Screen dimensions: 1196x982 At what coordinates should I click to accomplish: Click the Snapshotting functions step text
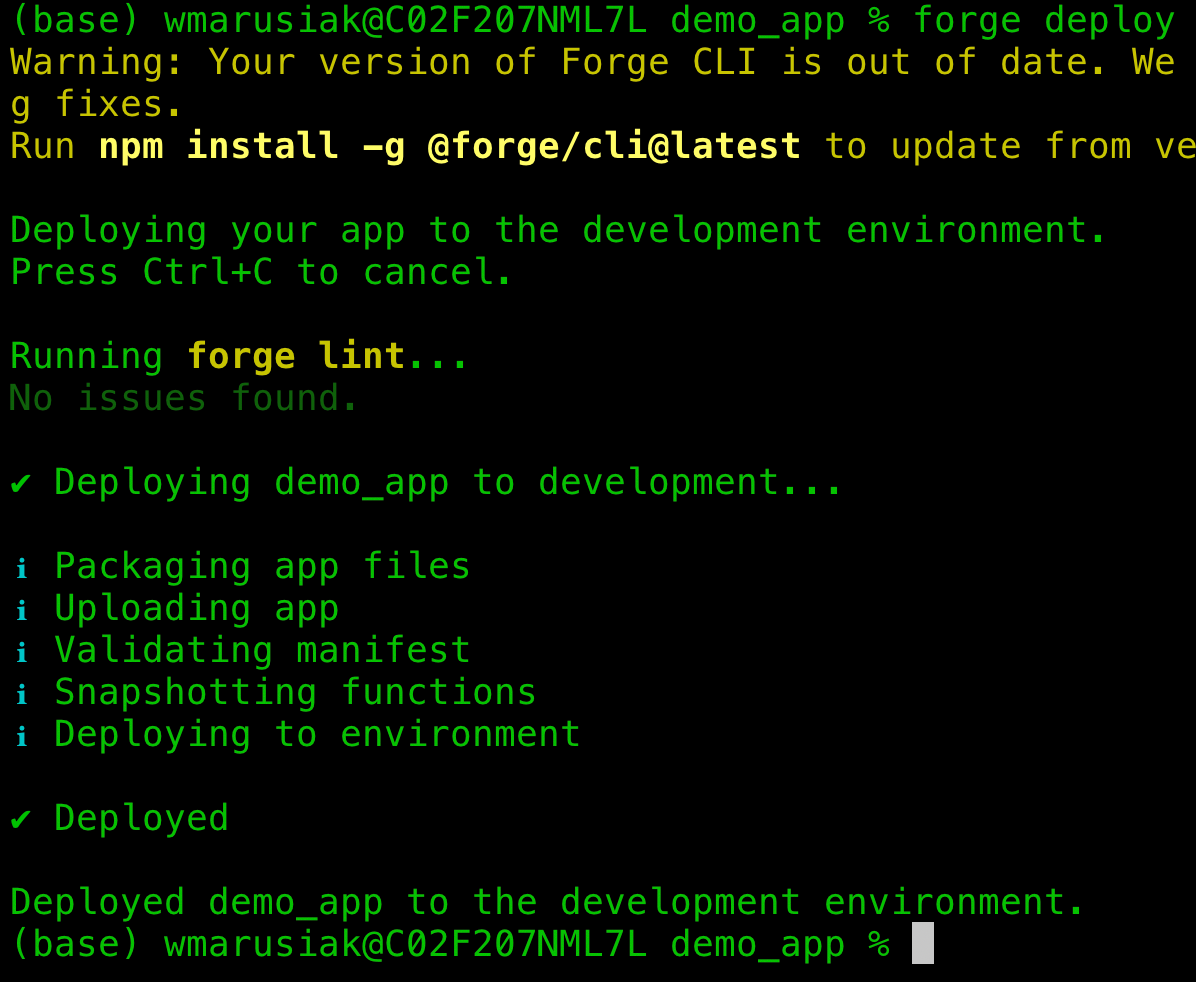click(x=295, y=692)
